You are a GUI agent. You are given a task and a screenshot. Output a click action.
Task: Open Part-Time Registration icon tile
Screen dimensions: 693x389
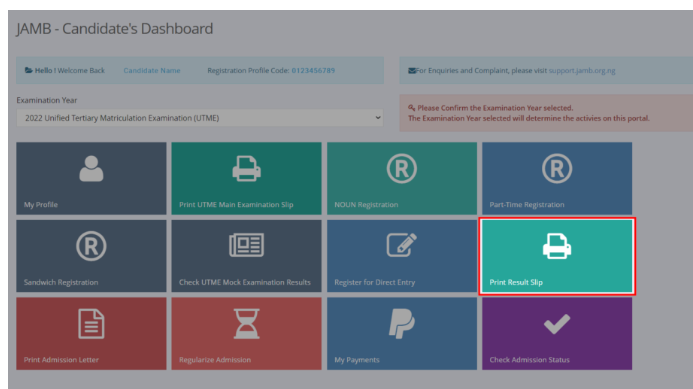[x=557, y=168]
